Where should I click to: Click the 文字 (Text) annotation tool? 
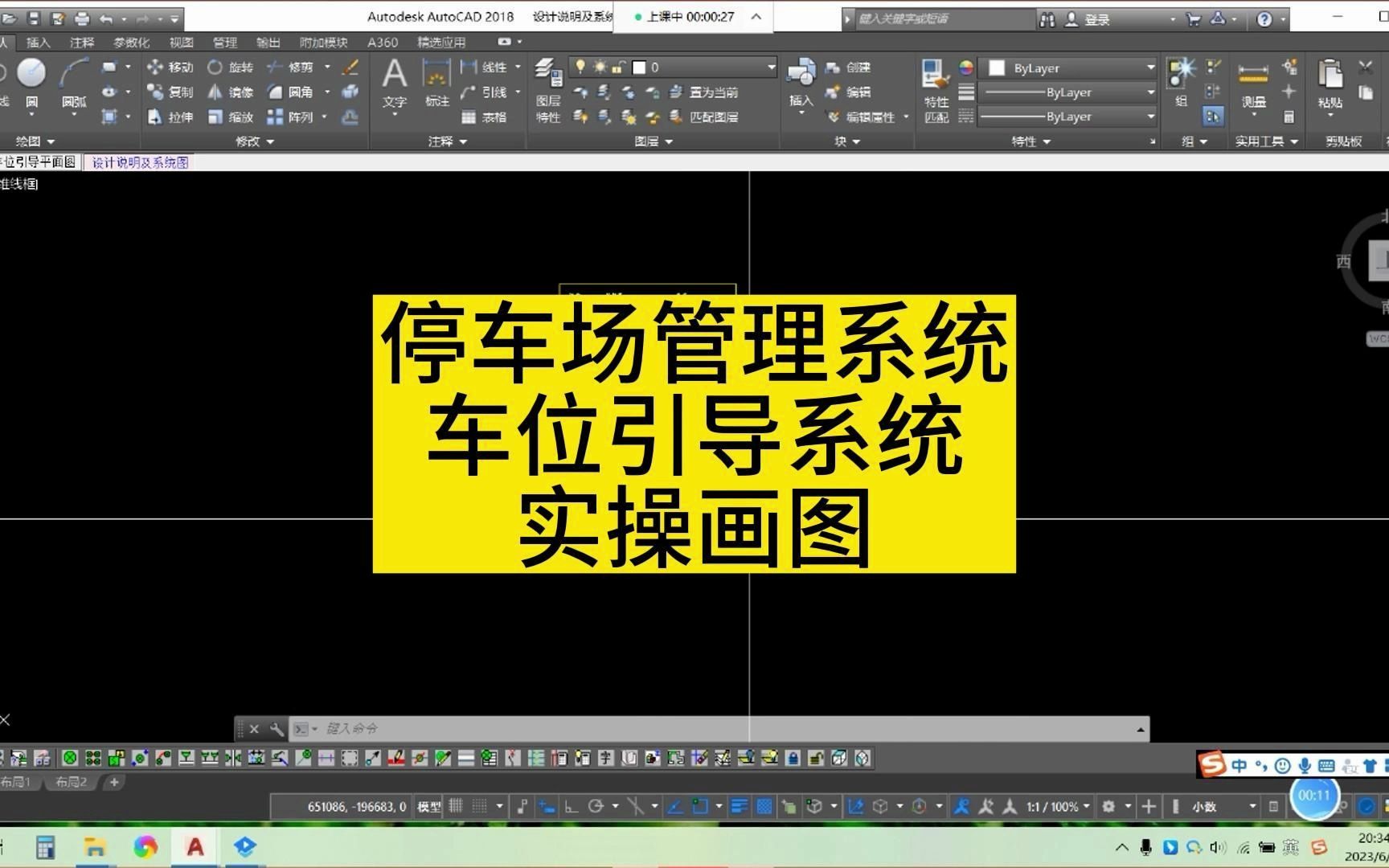394,83
